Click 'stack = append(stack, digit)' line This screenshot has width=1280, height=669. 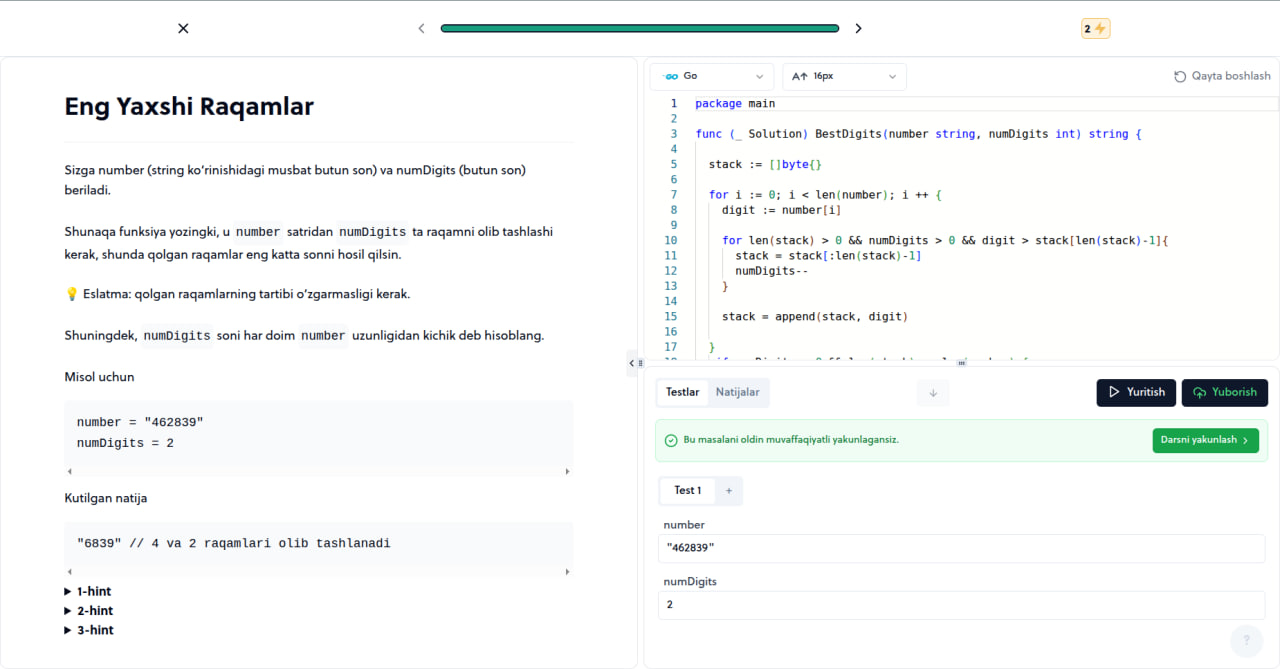click(x=814, y=317)
